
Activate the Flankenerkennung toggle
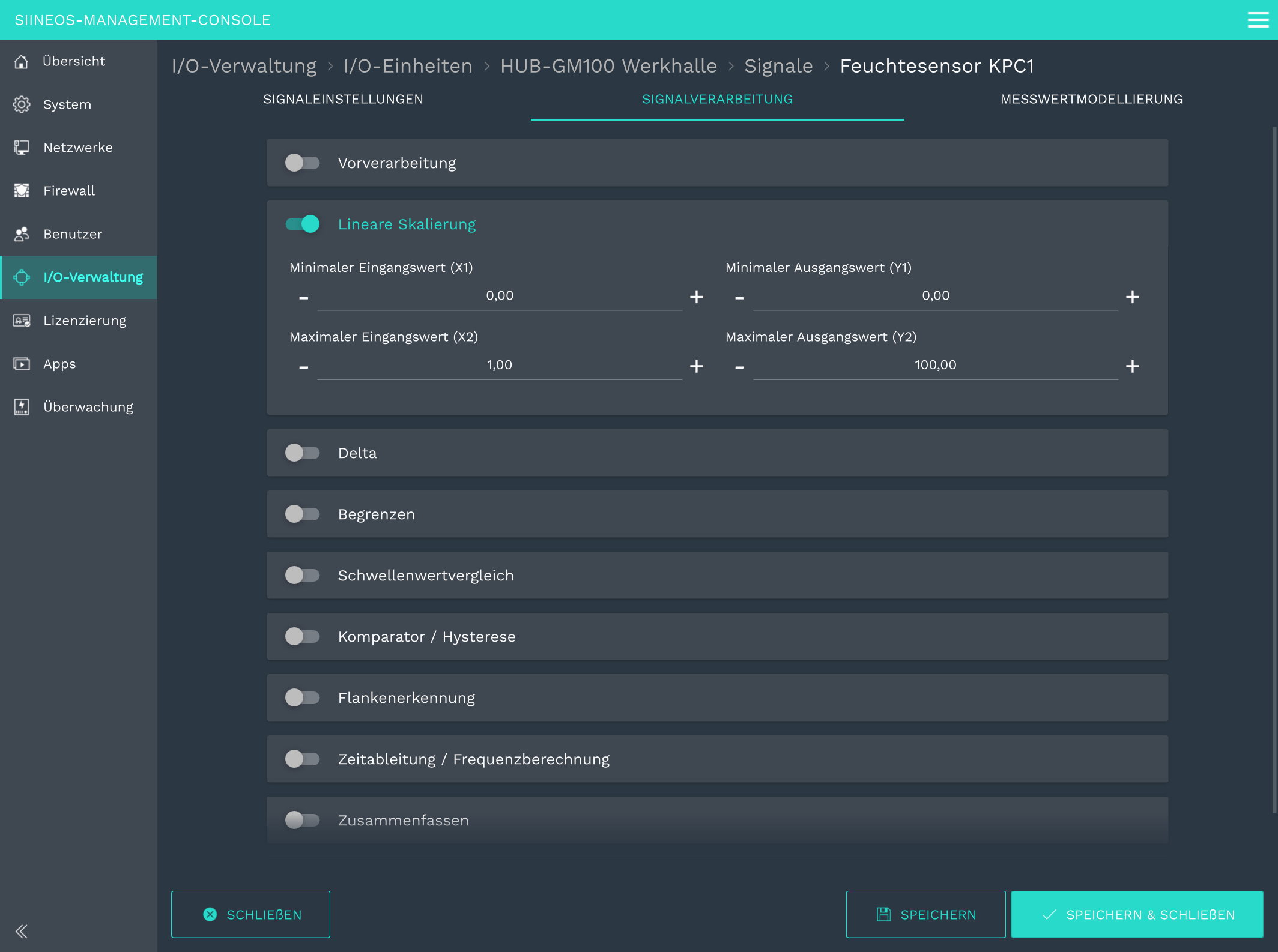click(x=303, y=697)
